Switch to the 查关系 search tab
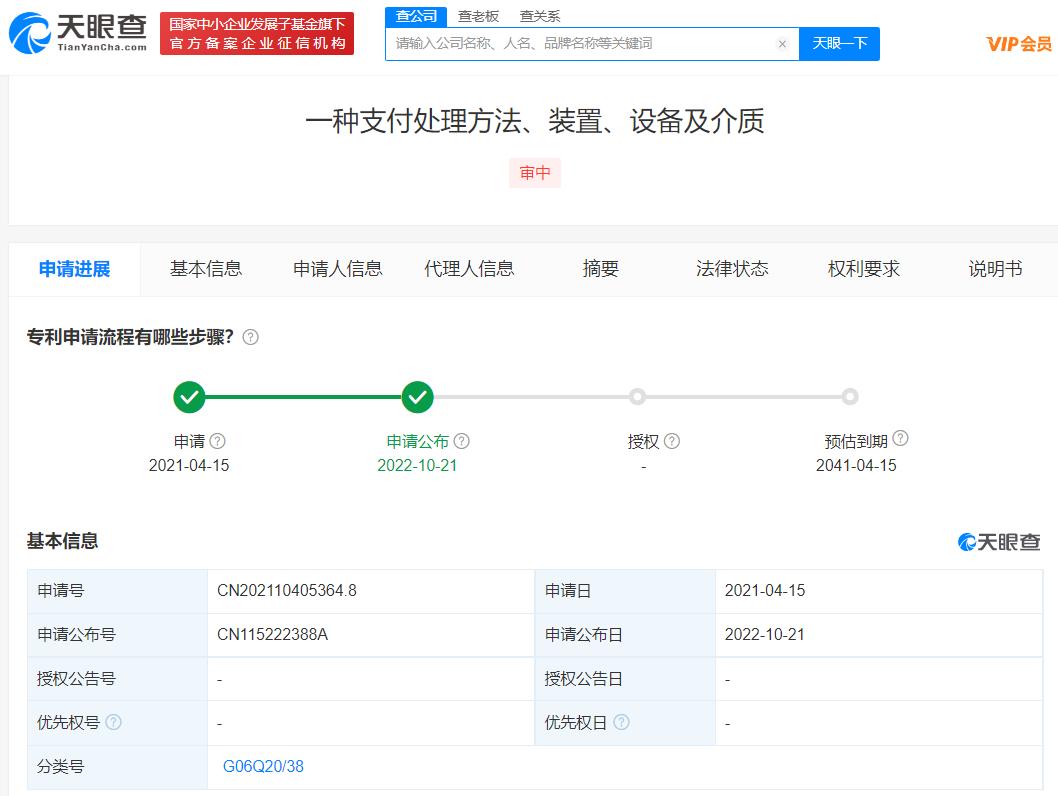This screenshot has height=796, width=1058. [x=540, y=16]
